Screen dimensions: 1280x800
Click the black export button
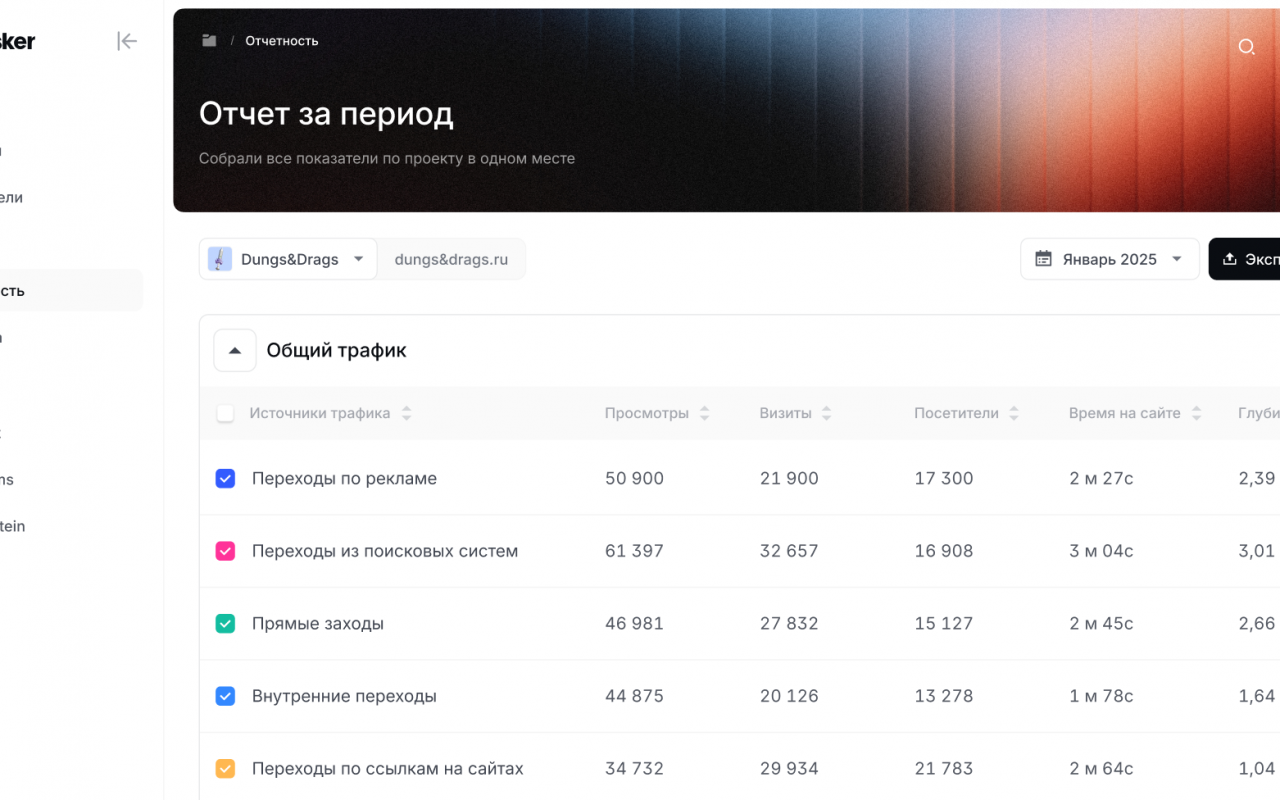tap(1245, 259)
